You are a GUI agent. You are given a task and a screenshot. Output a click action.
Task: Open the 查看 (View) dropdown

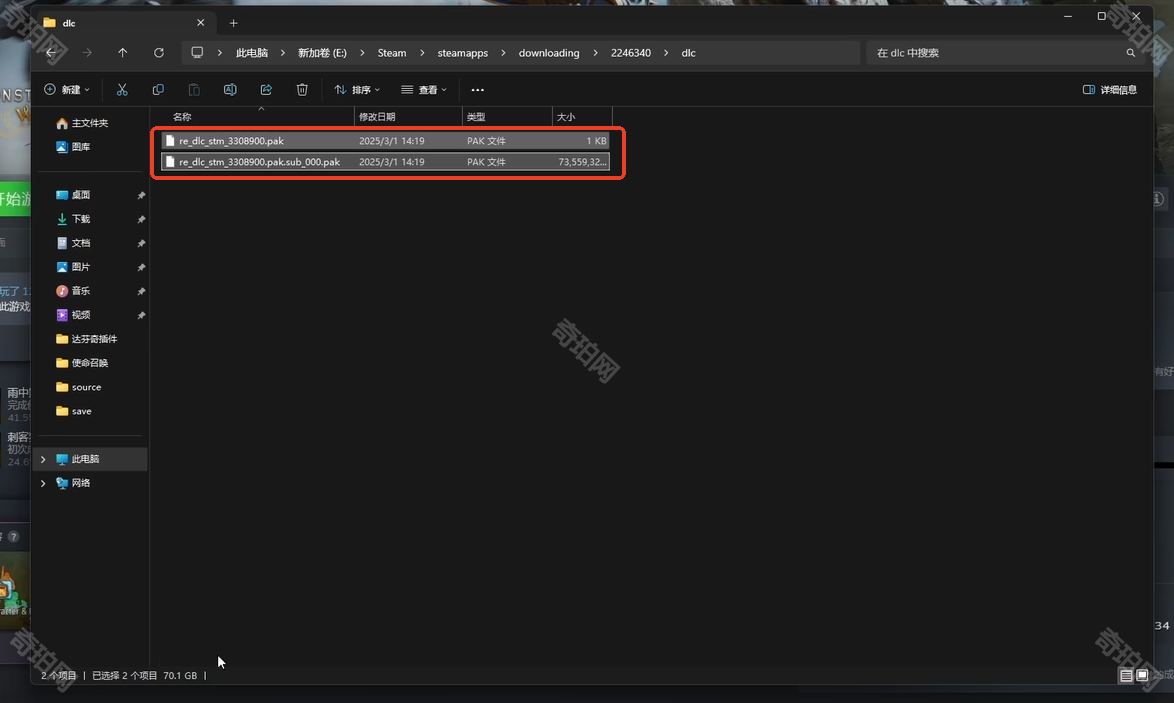pyautogui.click(x=424, y=90)
